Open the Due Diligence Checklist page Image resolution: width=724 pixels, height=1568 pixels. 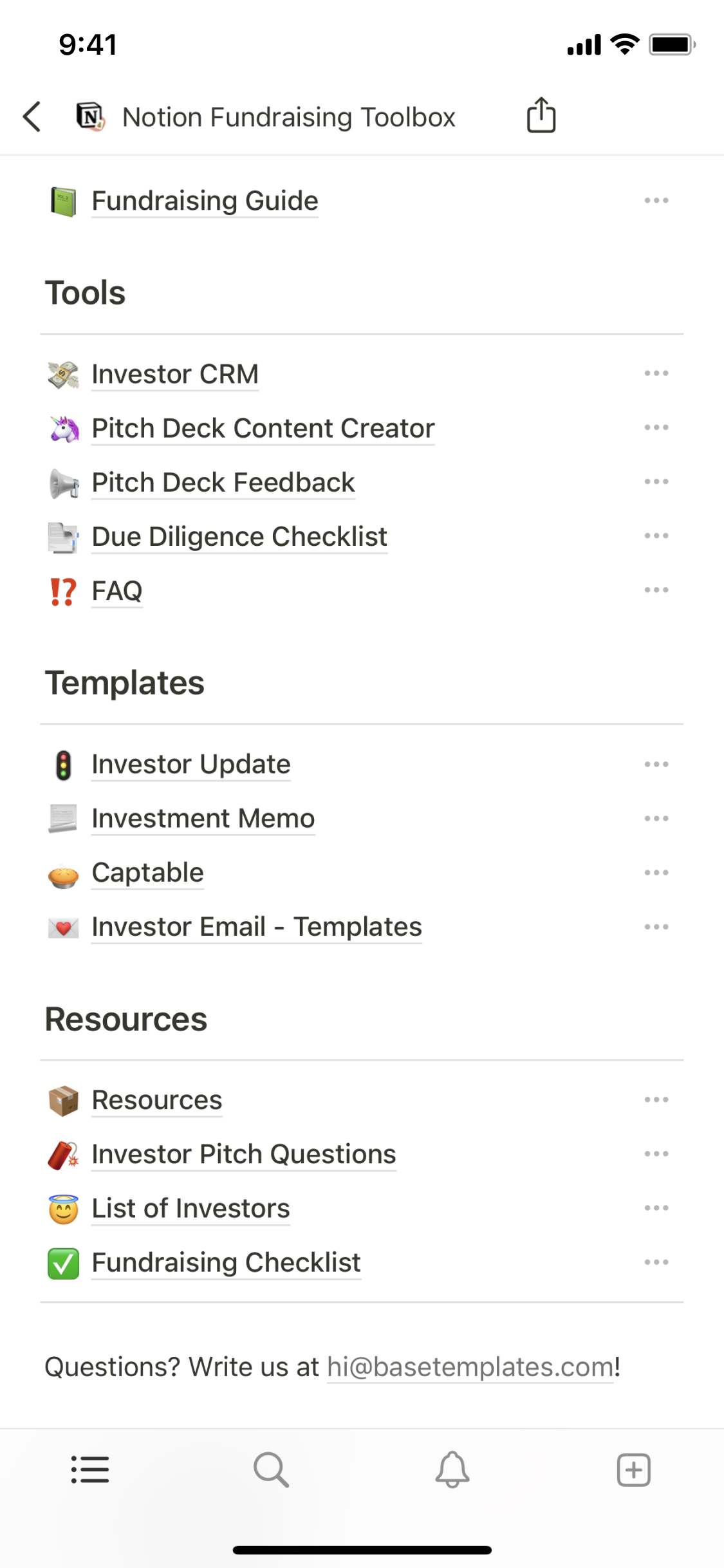239,537
